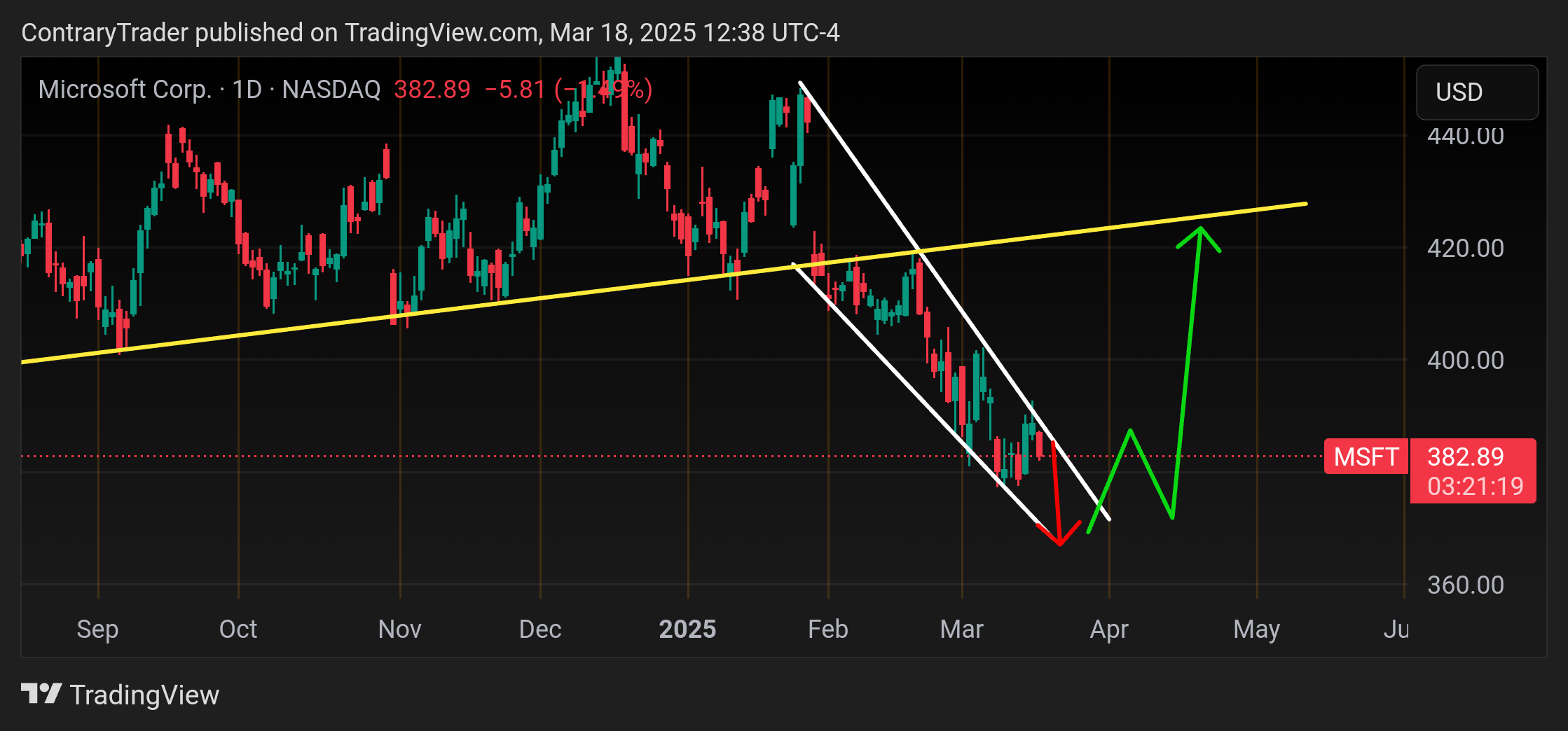1568x731 pixels.
Task: Click the red 382.89 header price
Action: pyautogui.click(x=432, y=90)
